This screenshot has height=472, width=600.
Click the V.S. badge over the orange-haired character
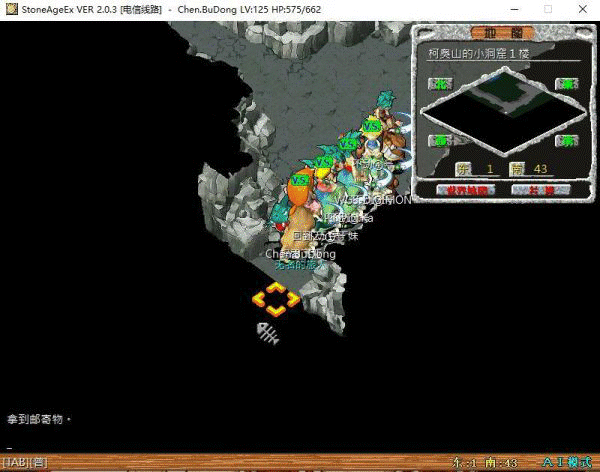[300, 181]
